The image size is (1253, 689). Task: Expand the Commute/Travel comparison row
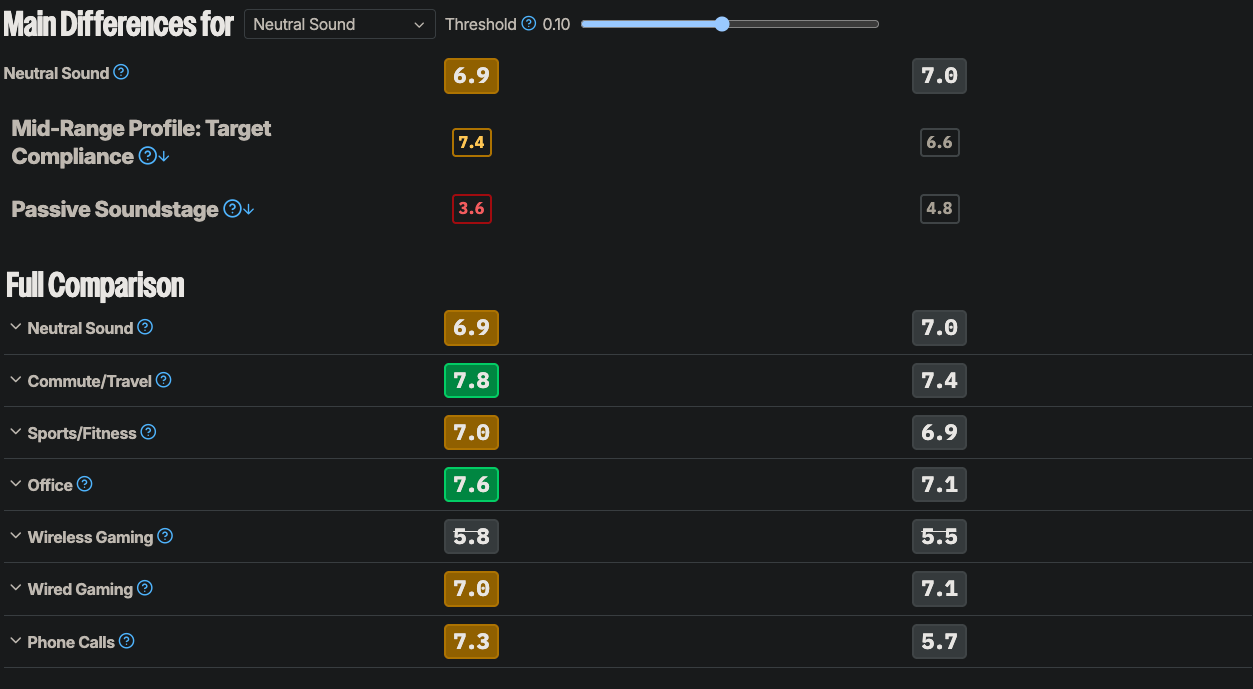pyautogui.click(x=16, y=380)
